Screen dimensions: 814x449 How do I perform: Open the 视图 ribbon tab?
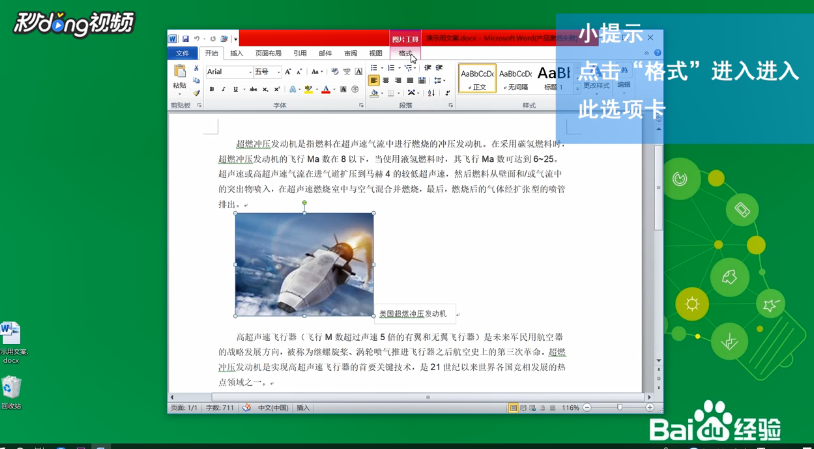pyautogui.click(x=376, y=53)
